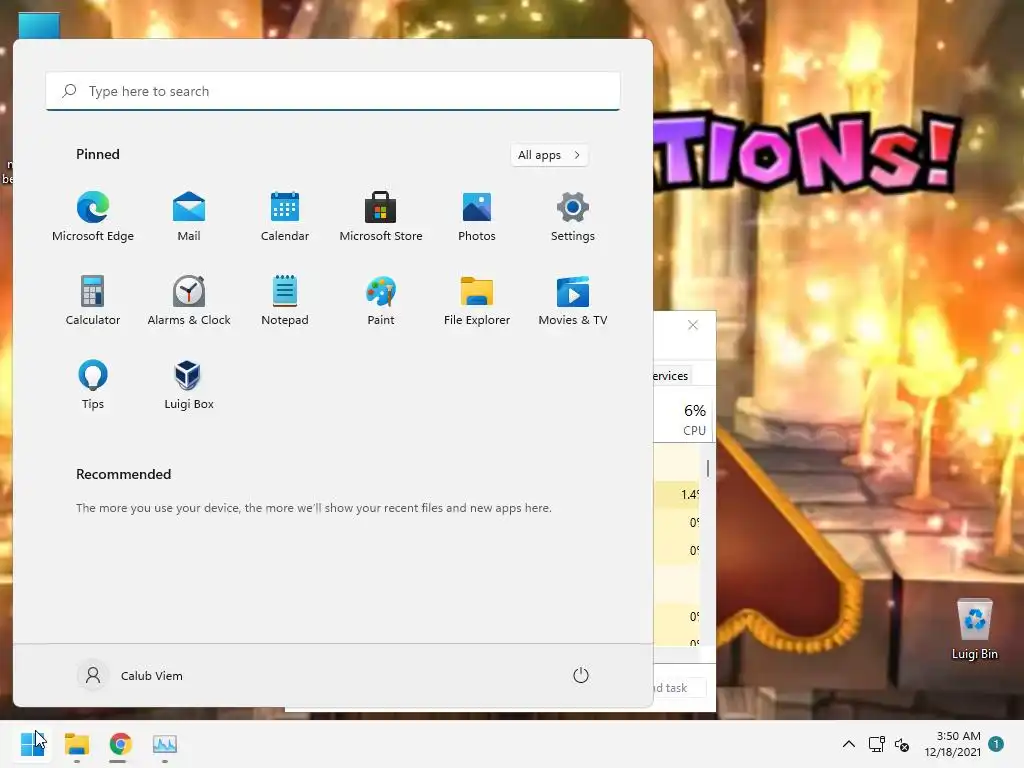The height and width of the screenshot is (768, 1024).
Task: Open Settings from pinned apps
Action: [573, 217]
